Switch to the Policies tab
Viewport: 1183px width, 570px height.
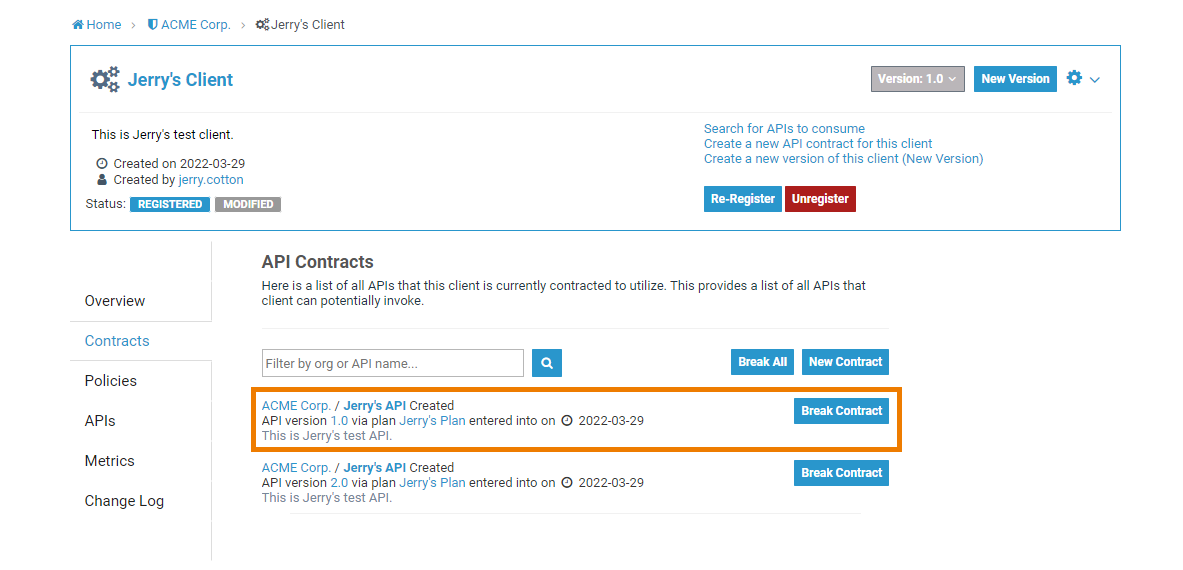coord(111,381)
